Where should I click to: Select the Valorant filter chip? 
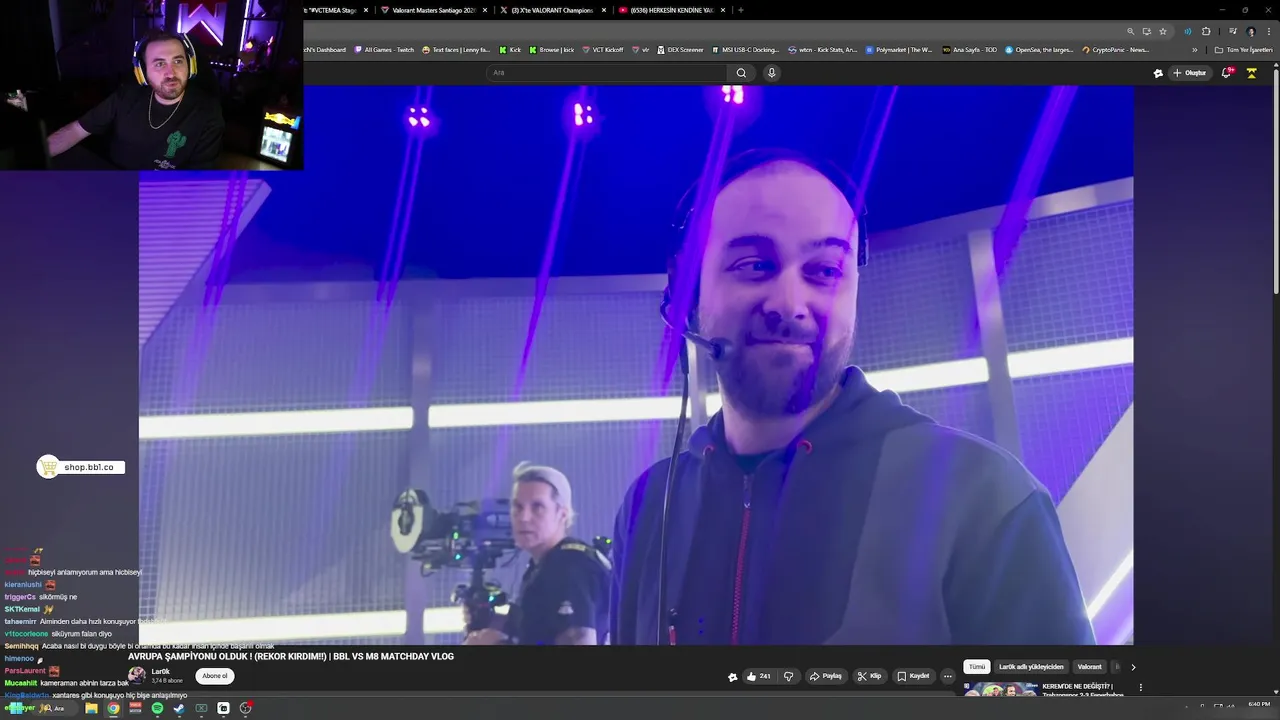pyautogui.click(x=1089, y=667)
